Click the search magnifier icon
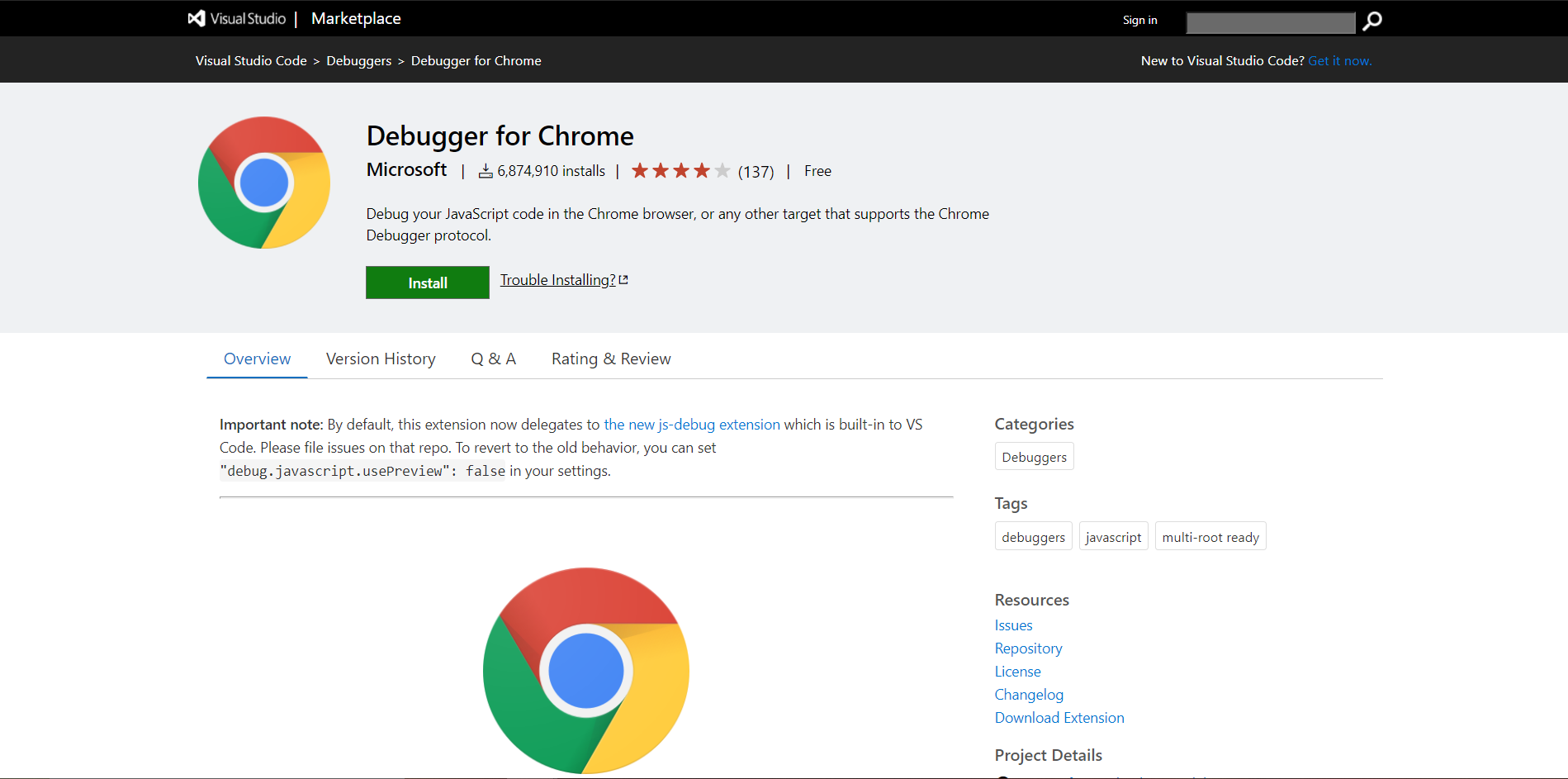Screen dimensions: 1568x779 pyautogui.click(x=1372, y=21)
